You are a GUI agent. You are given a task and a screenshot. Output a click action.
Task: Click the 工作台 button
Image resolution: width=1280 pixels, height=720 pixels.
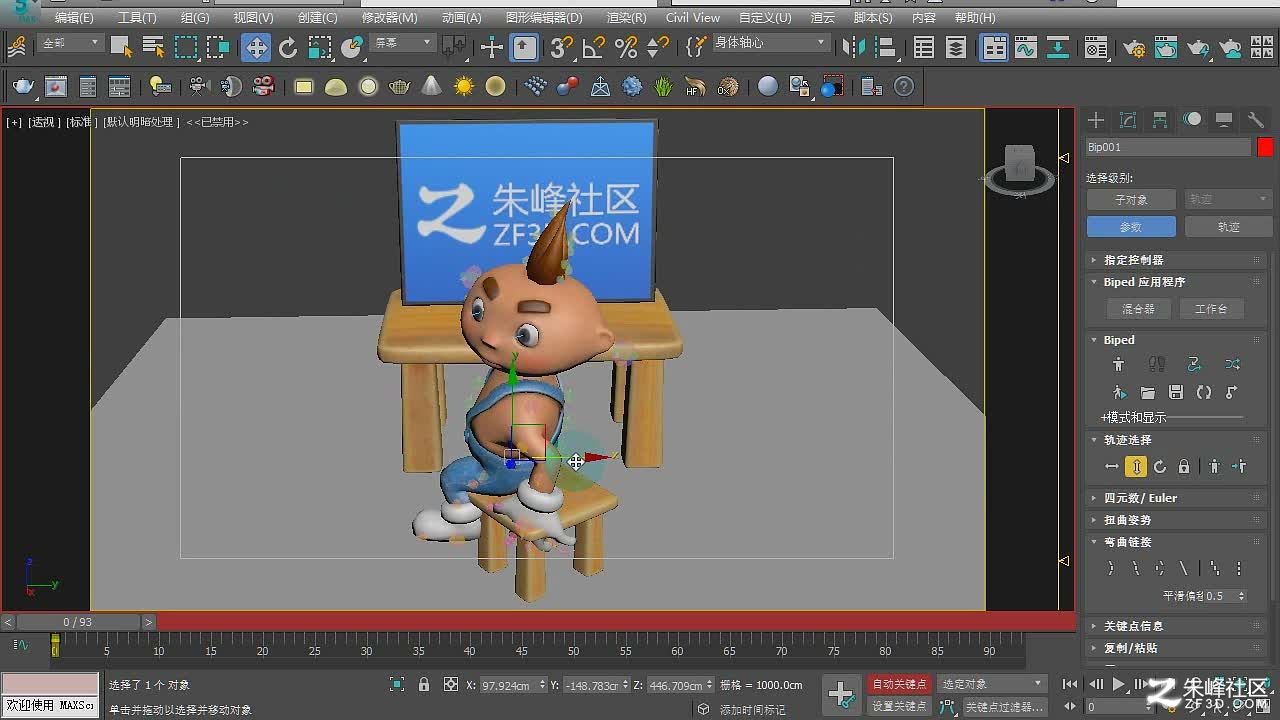(1211, 309)
